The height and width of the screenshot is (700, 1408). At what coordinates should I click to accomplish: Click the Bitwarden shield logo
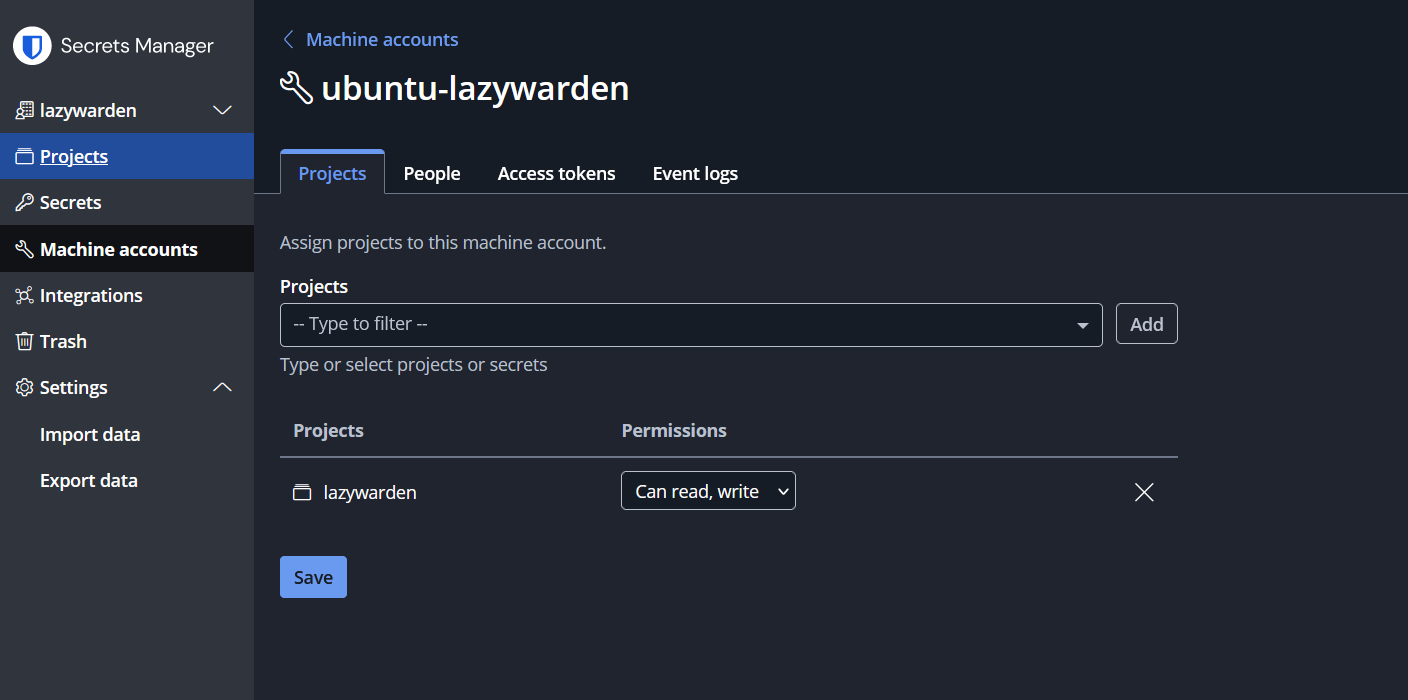[x=32, y=46]
